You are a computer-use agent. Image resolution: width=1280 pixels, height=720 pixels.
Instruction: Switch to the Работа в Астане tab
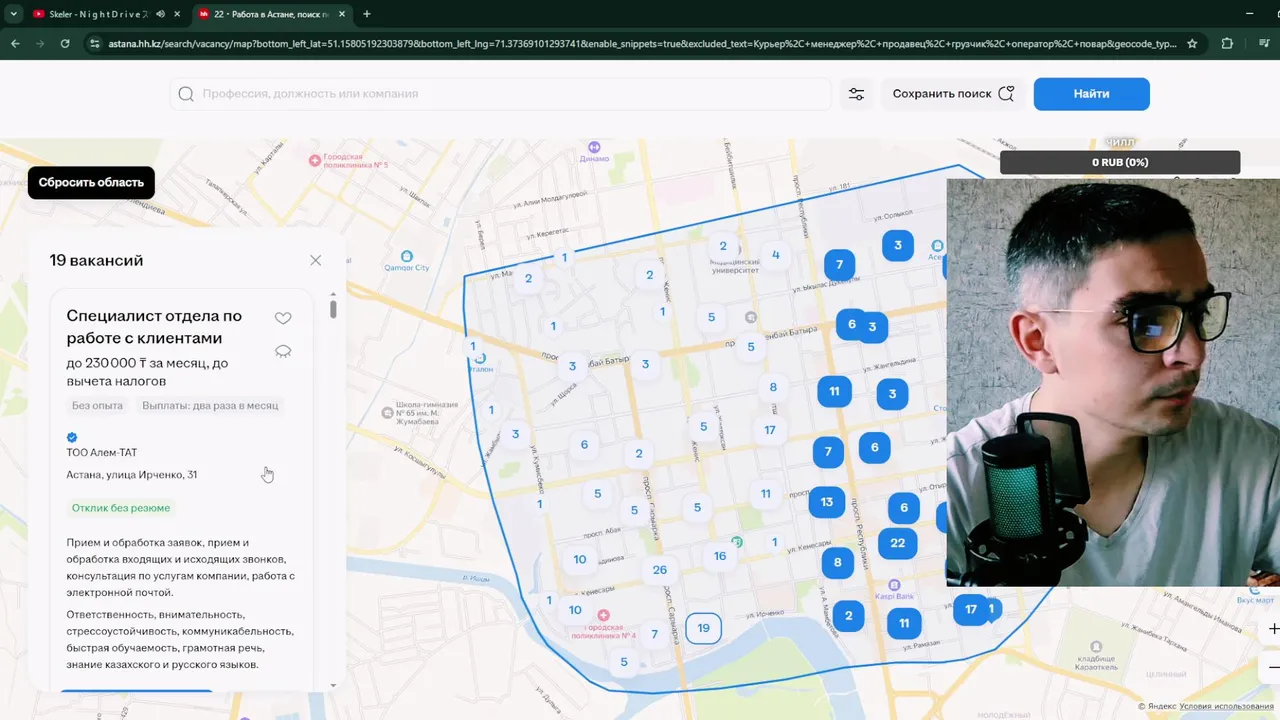270,14
